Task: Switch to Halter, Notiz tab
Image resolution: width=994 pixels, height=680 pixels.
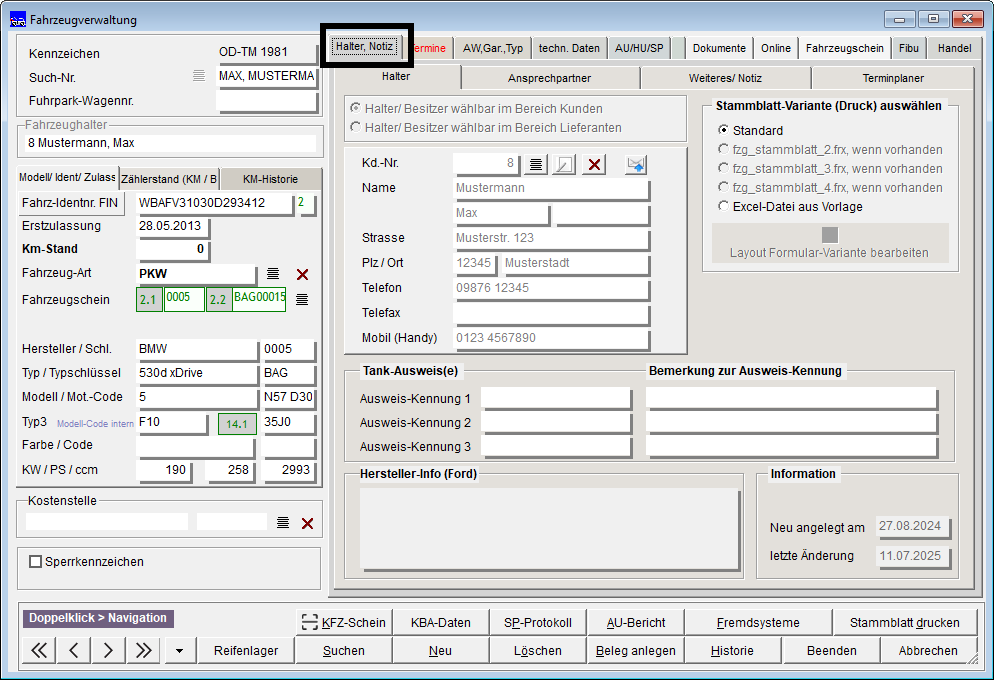Action: point(365,46)
